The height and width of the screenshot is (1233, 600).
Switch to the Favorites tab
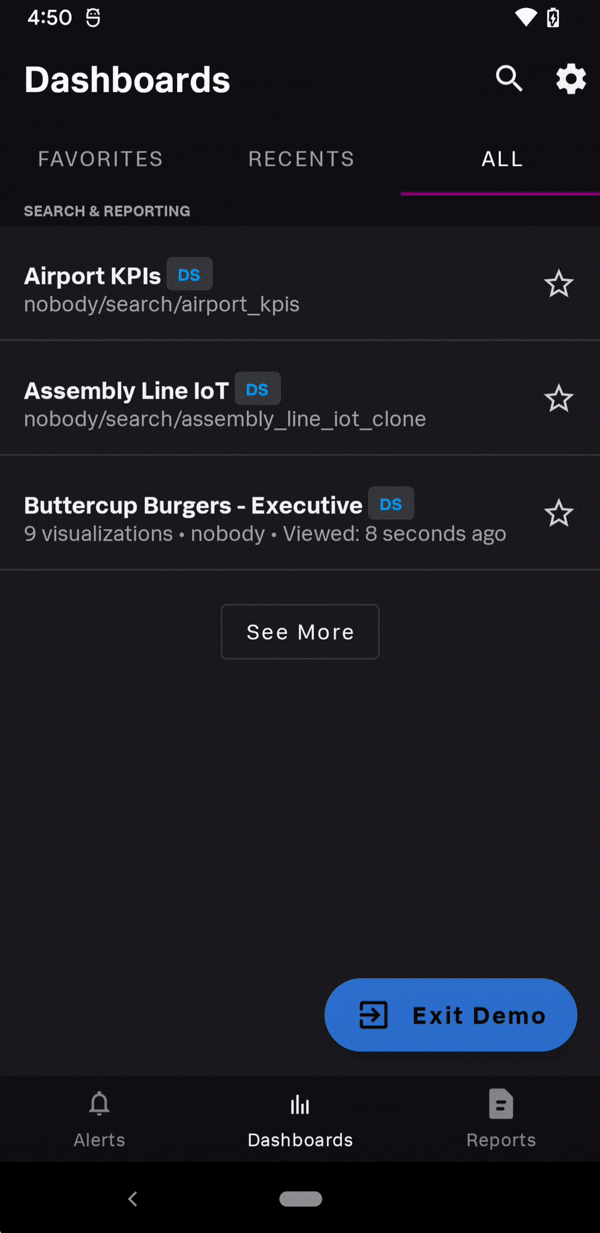point(100,159)
